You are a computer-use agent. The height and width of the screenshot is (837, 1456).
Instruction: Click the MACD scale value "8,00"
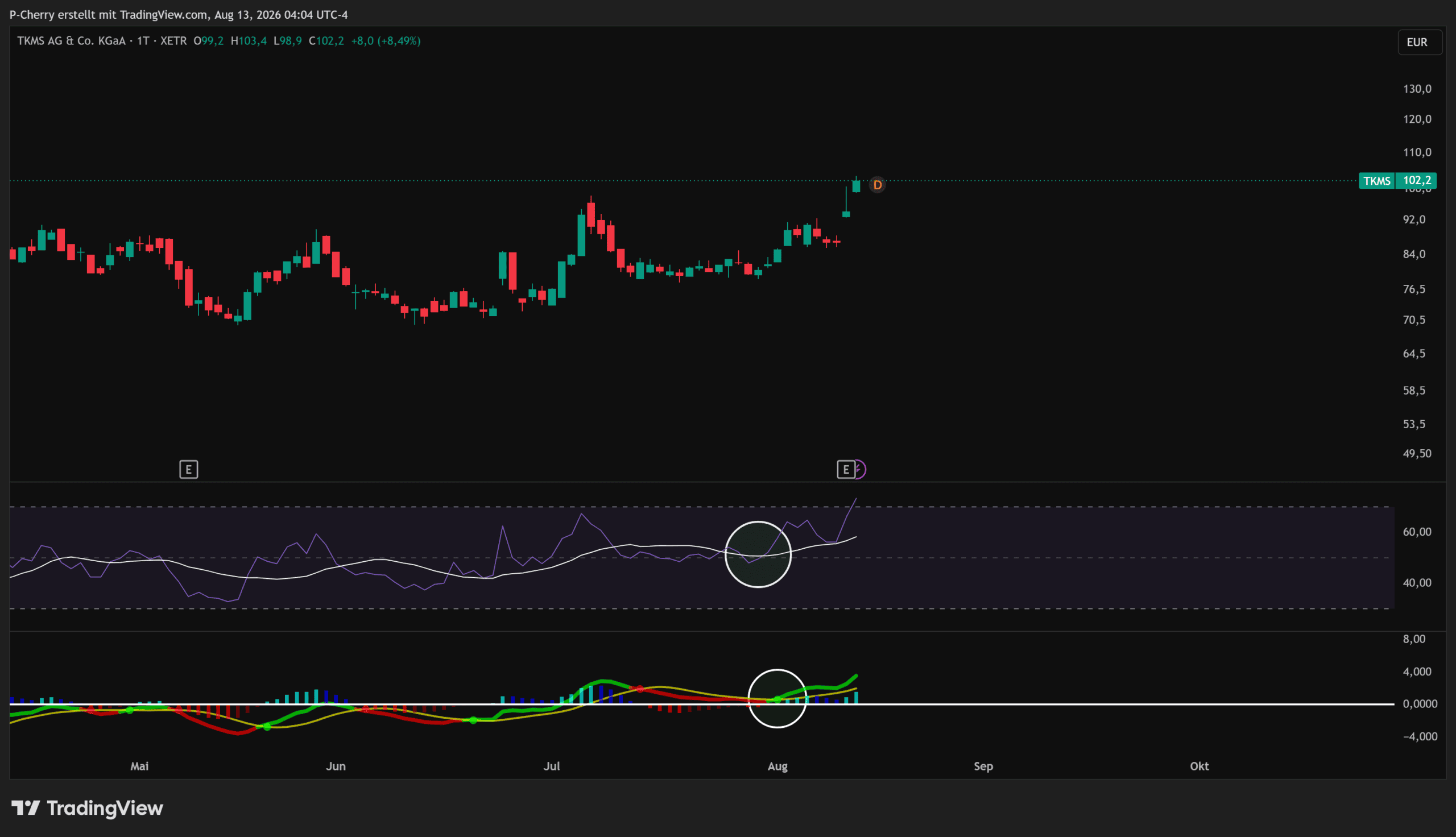[1414, 639]
